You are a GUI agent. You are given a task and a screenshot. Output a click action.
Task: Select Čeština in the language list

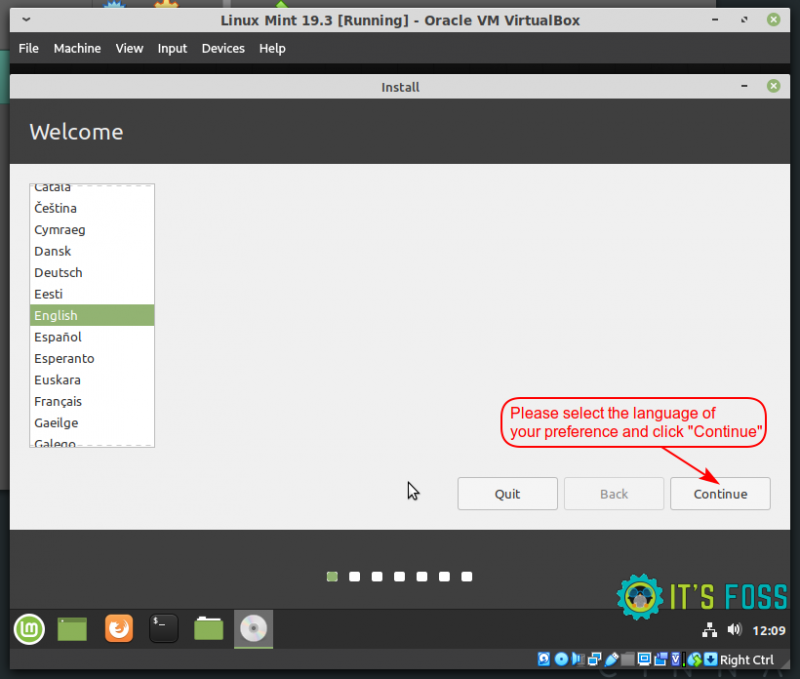click(92, 208)
